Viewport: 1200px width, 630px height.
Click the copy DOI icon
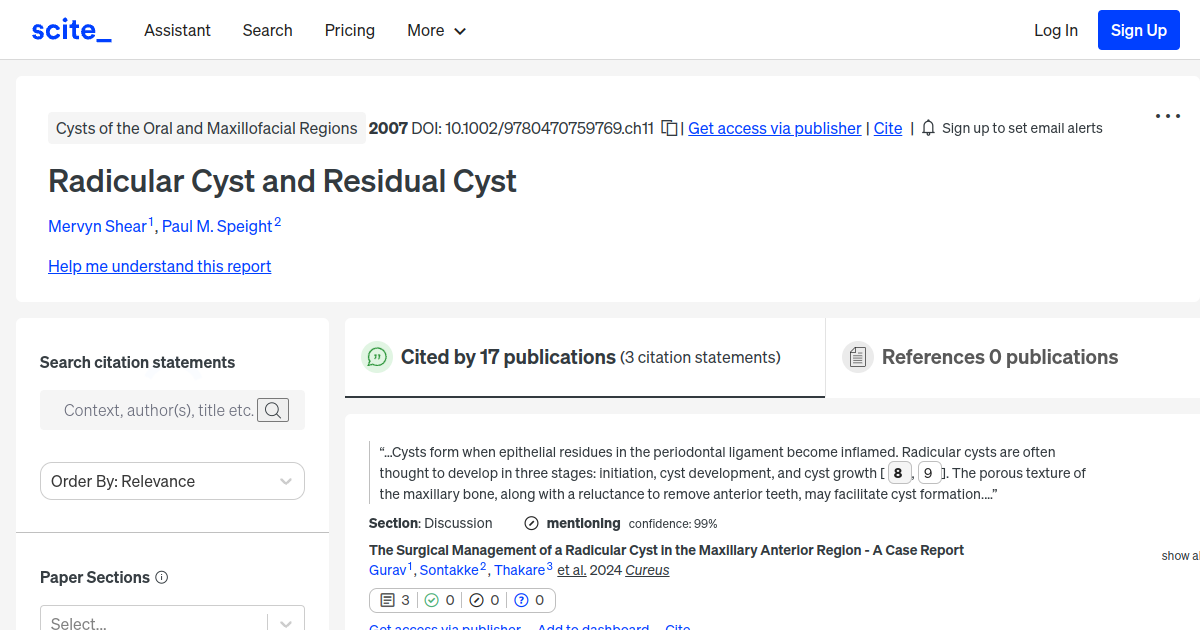[669, 128]
